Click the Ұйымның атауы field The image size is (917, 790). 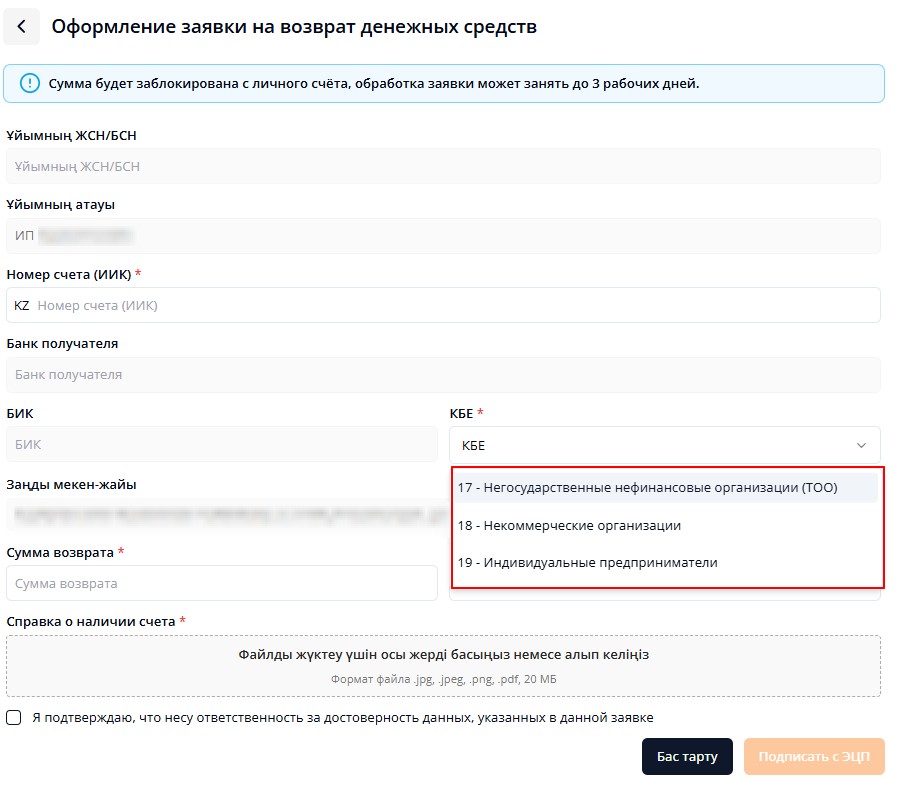tap(443, 236)
